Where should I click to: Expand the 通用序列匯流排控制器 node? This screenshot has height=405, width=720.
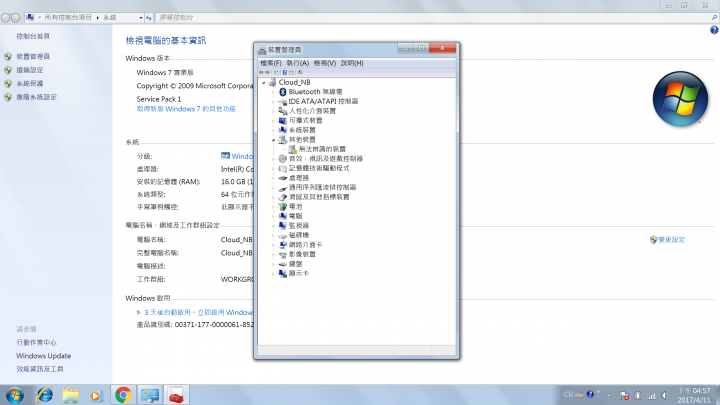[x=274, y=188]
